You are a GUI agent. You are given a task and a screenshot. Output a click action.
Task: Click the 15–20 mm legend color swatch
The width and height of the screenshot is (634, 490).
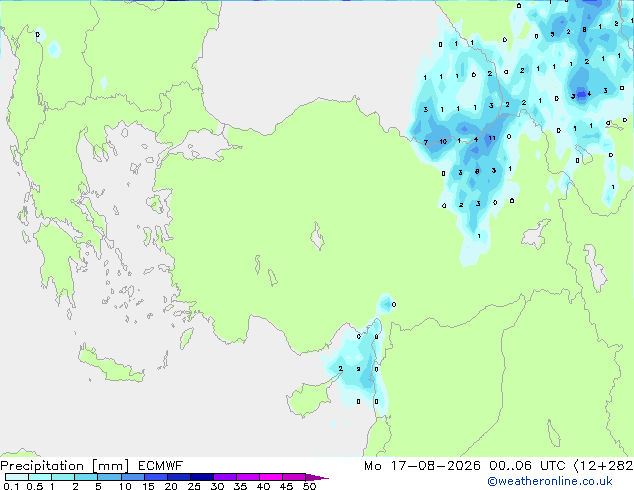pyautogui.click(x=155, y=477)
